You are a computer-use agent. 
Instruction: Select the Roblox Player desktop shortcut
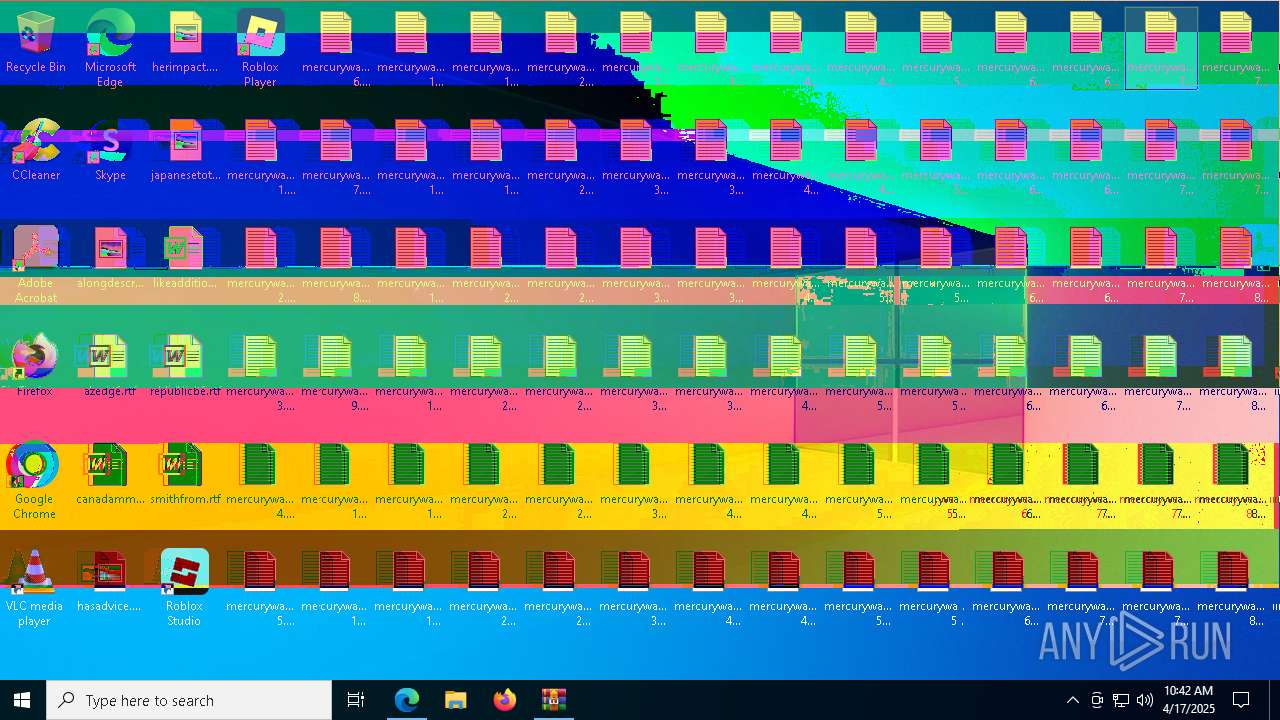[x=260, y=48]
